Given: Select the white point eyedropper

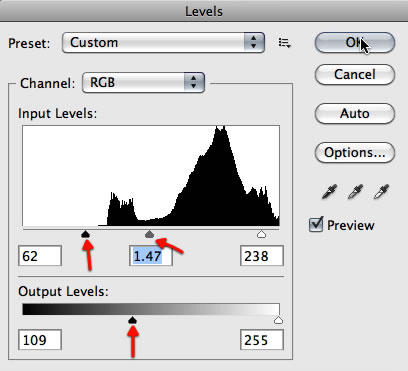Looking at the screenshot, I should tap(381, 192).
